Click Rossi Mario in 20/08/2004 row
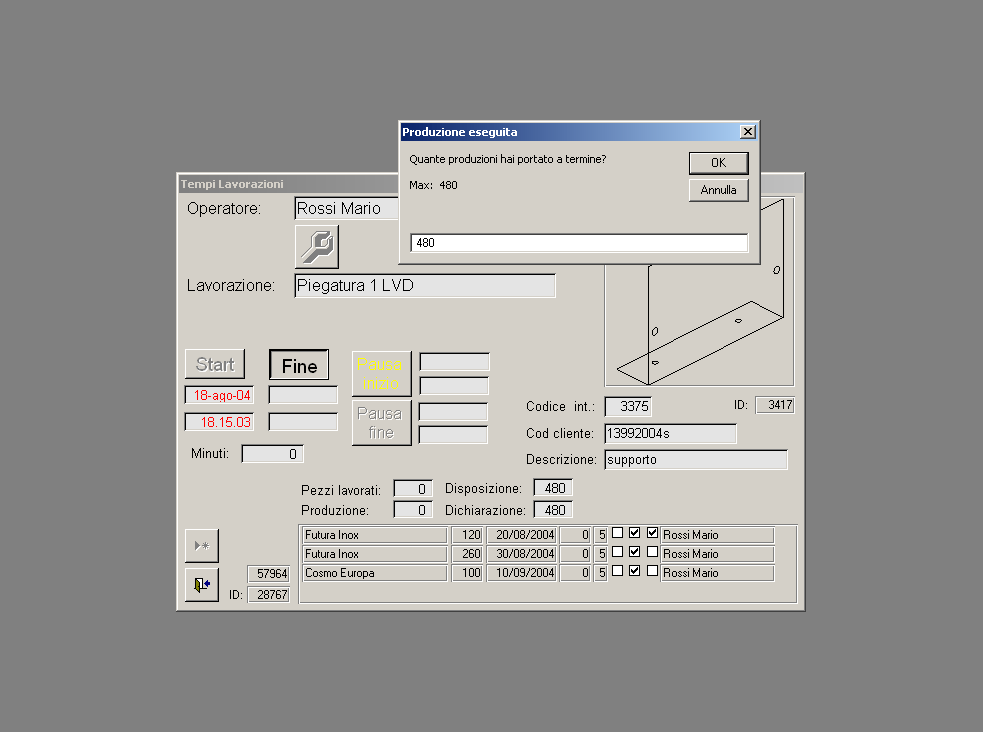The height and width of the screenshot is (732, 983). 717,535
